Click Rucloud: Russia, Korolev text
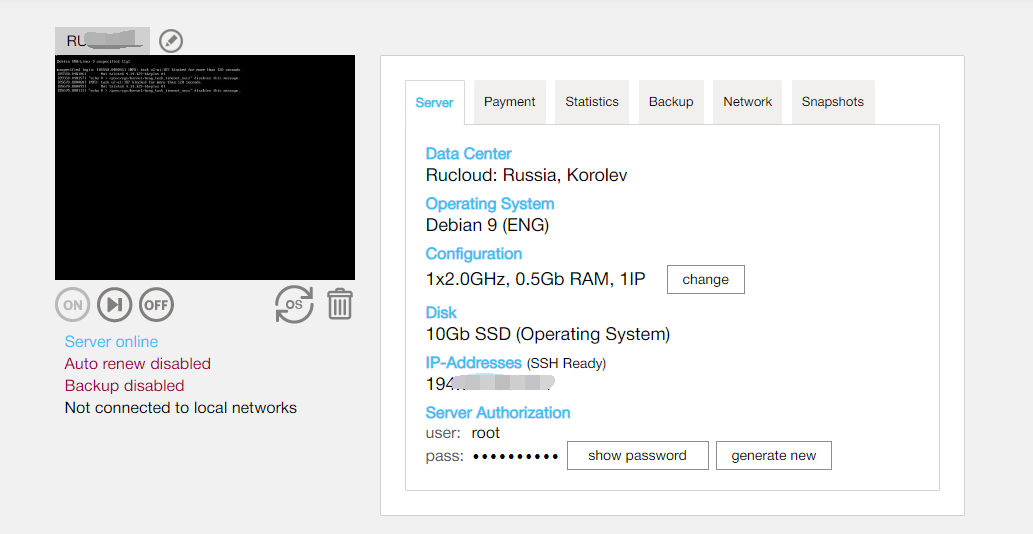The height and width of the screenshot is (534, 1033). tap(526, 175)
